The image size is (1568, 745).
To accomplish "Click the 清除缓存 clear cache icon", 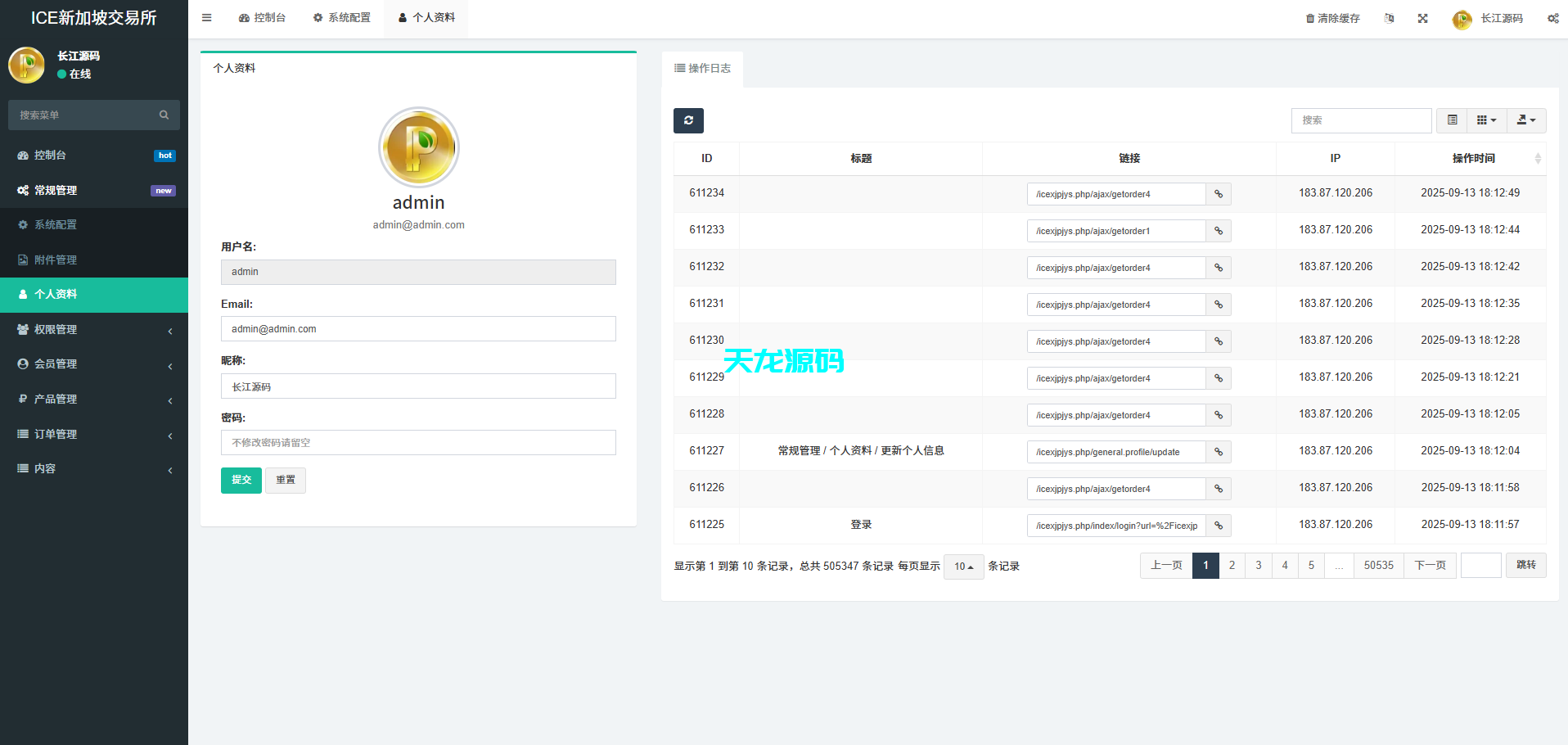I will coord(1311,17).
